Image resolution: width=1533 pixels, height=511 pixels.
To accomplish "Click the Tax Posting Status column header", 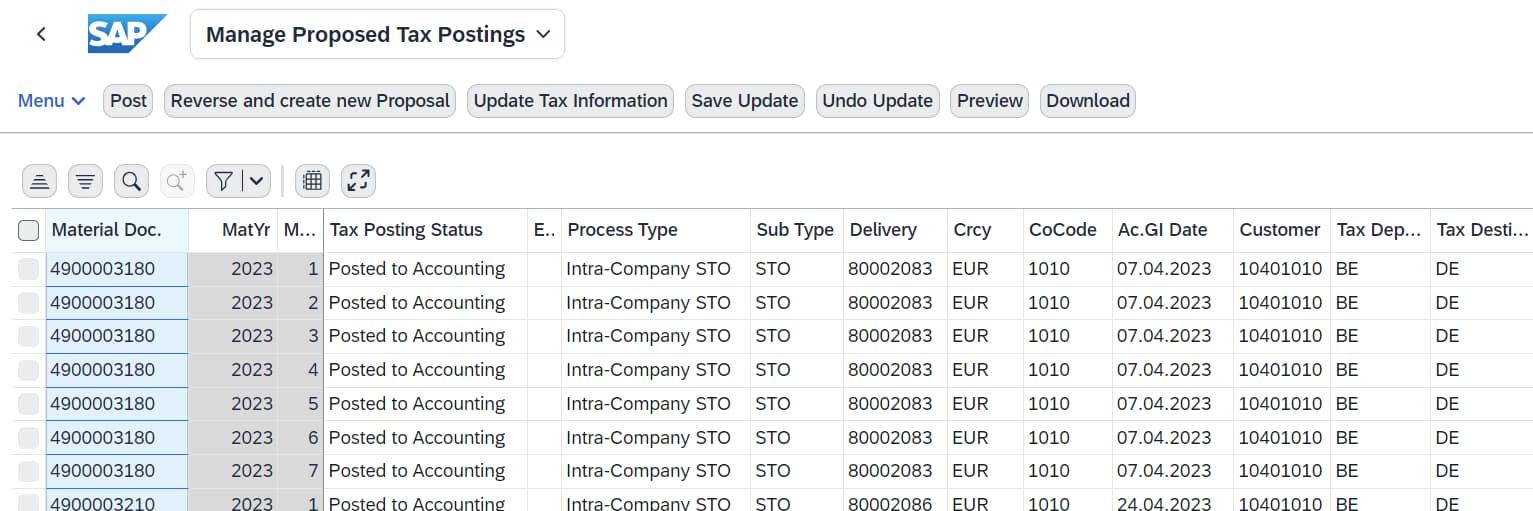I will (x=406, y=230).
